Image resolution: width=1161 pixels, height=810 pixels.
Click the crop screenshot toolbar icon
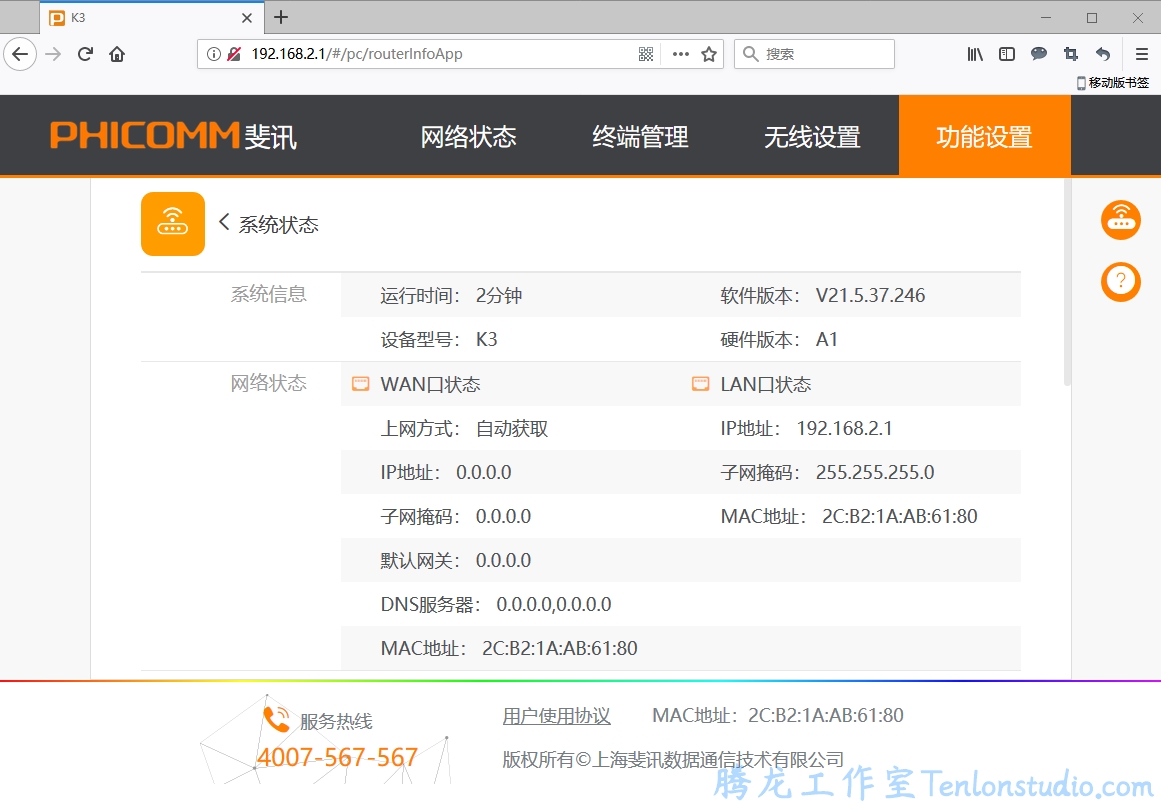(1071, 54)
